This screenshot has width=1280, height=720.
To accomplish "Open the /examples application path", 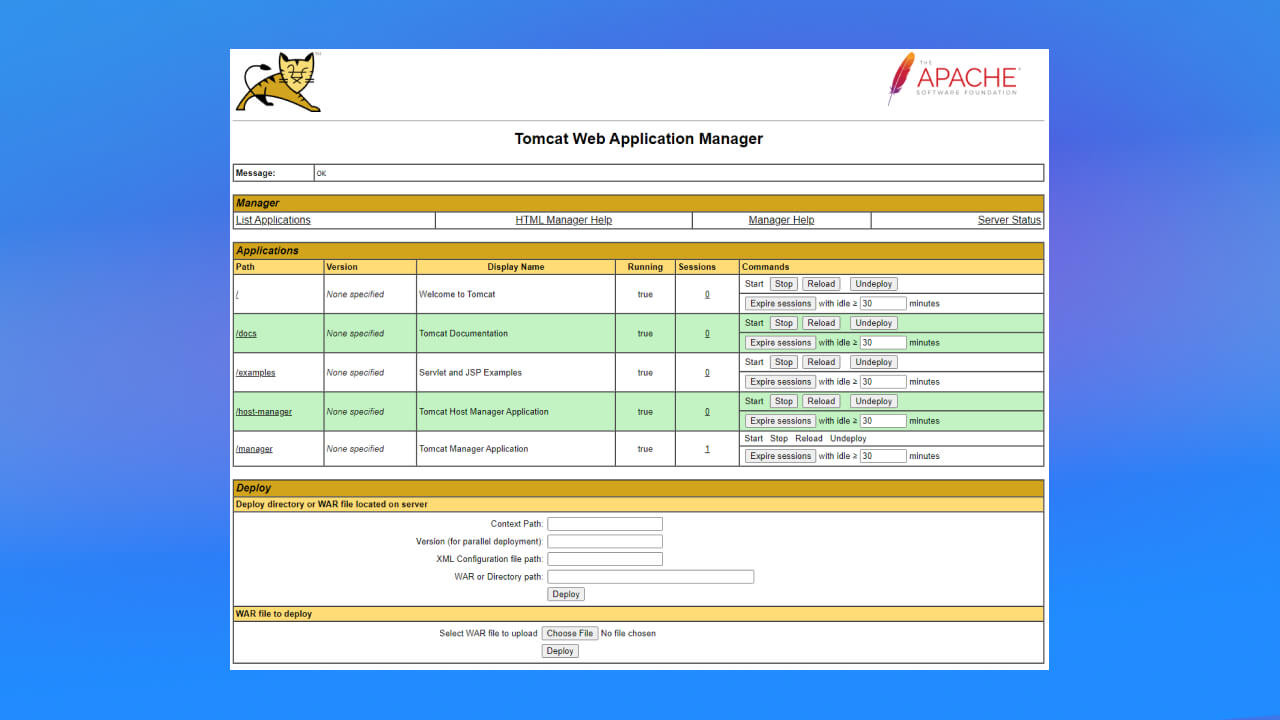I will [x=255, y=372].
